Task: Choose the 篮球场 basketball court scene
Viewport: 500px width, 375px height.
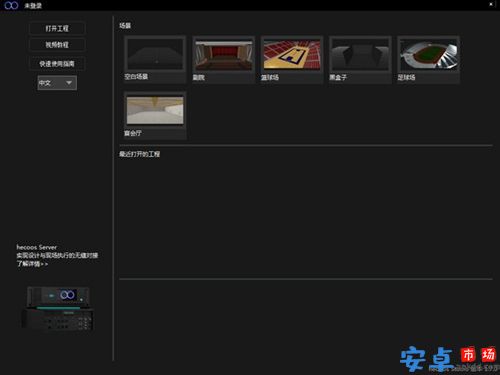Action: click(x=292, y=59)
